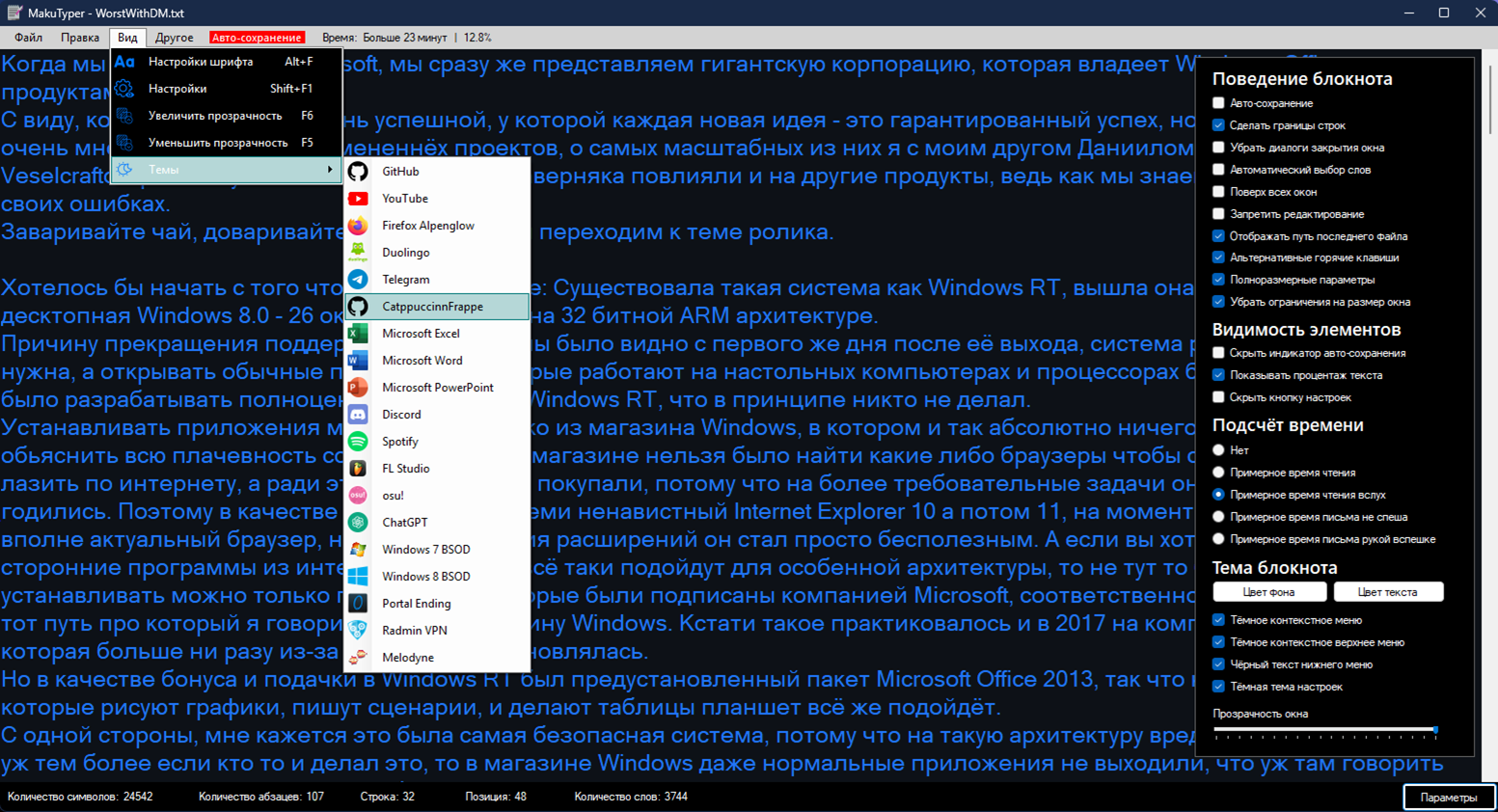Click Количество символов: 24542 status text

point(80,798)
